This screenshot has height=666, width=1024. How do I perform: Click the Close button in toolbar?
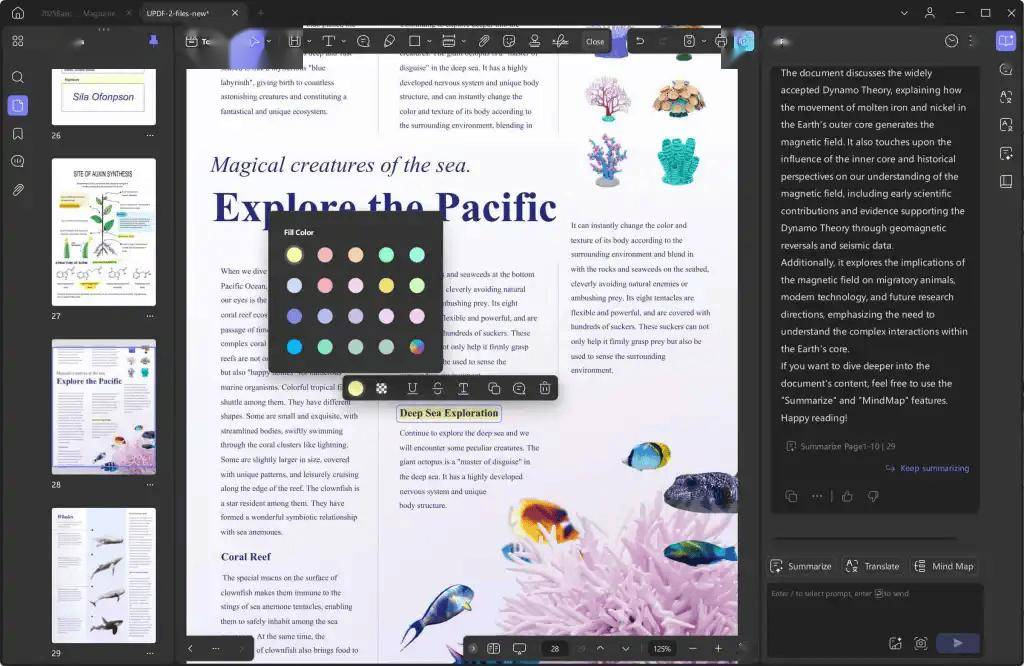click(x=595, y=41)
